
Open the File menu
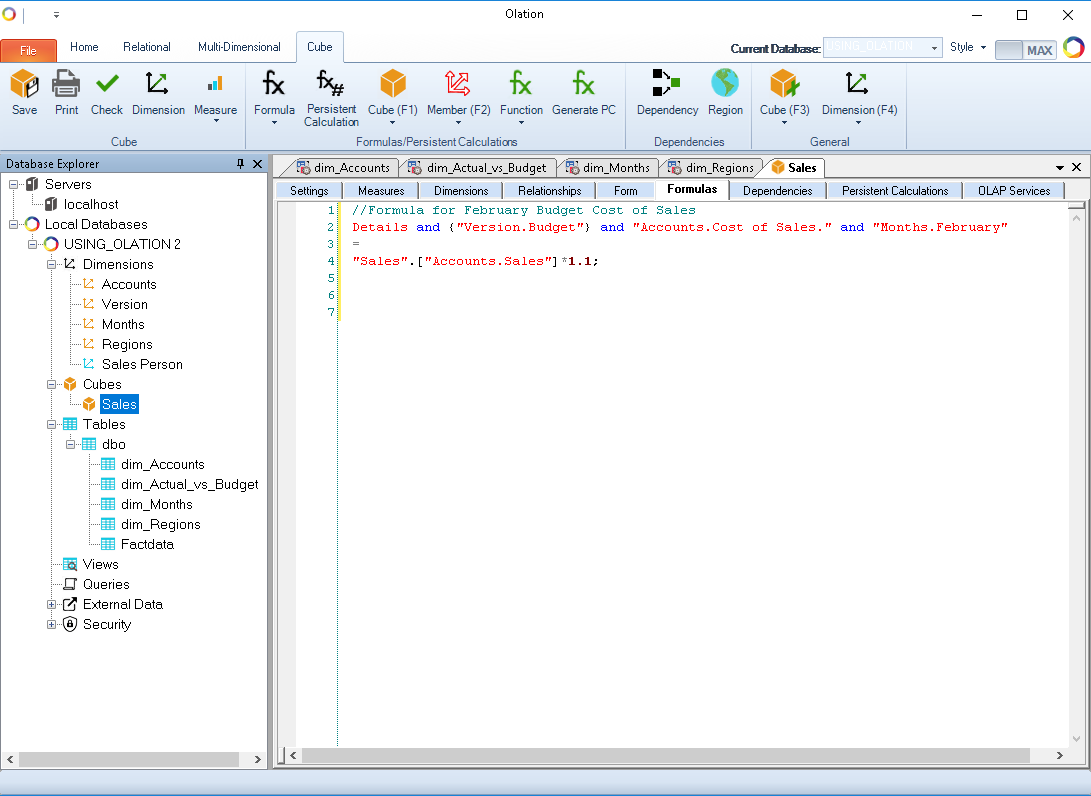[x=29, y=50]
